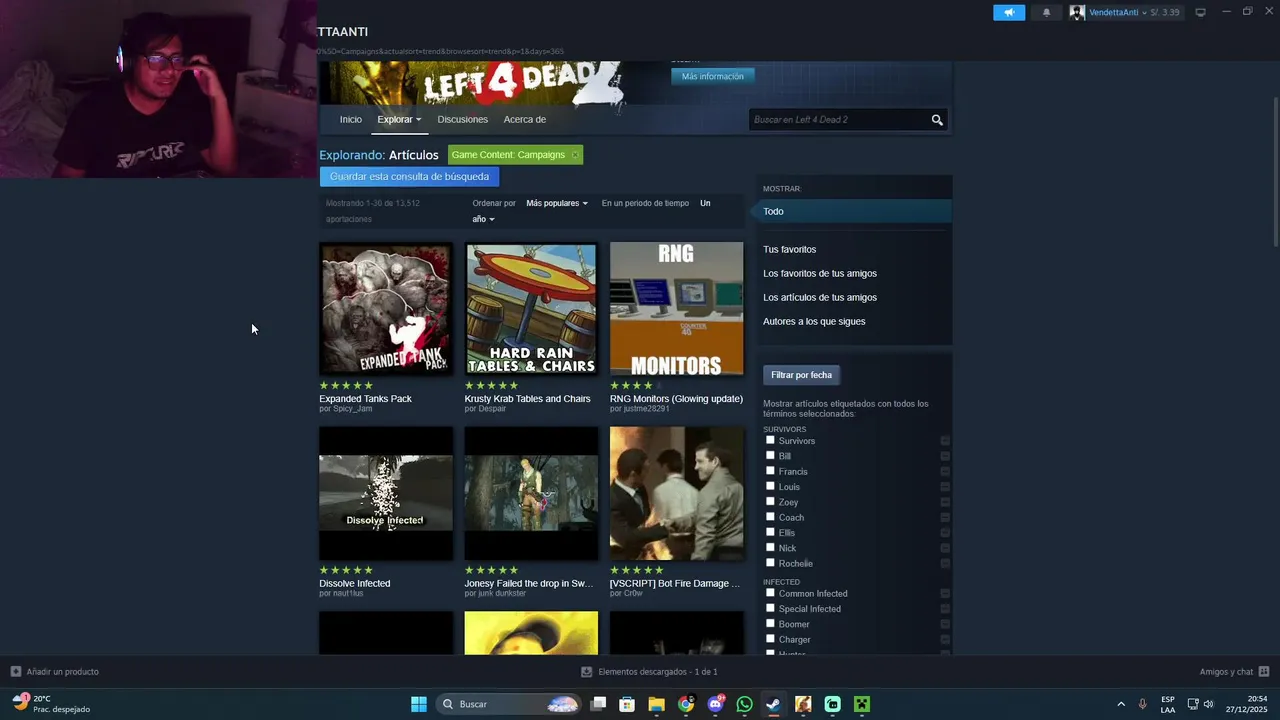Exclude the Bill tag with its minus button
The image size is (1280, 720).
[945, 456]
